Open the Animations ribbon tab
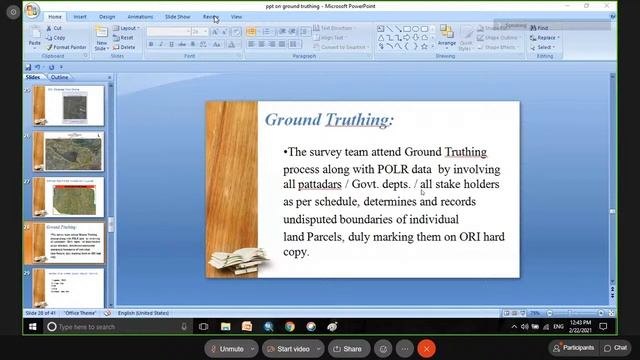The image size is (640, 360). (x=140, y=17)
